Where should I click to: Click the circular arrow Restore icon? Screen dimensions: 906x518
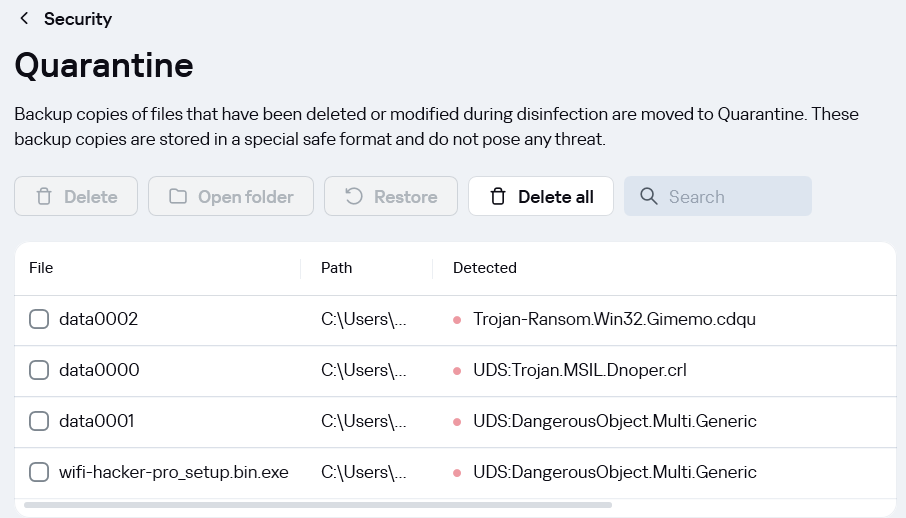[x=354, y=197]
